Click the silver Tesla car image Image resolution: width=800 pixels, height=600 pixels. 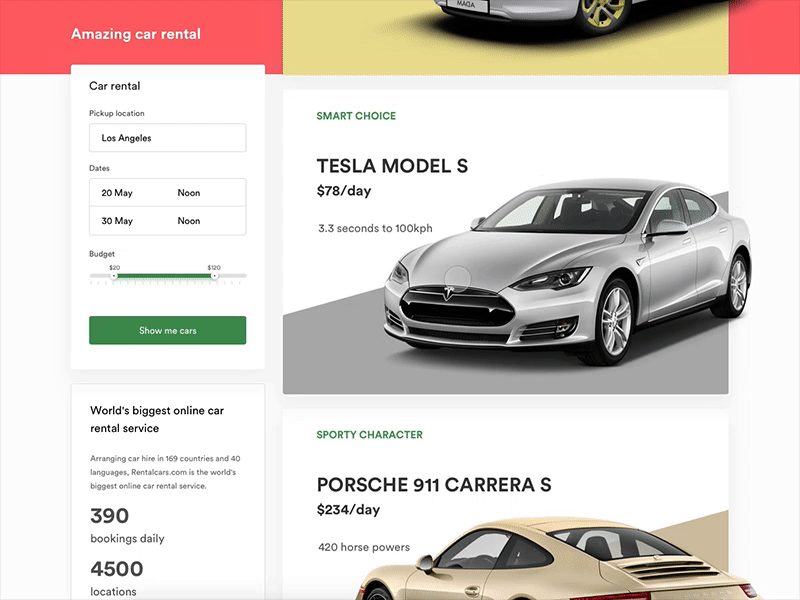coord(567,272)
